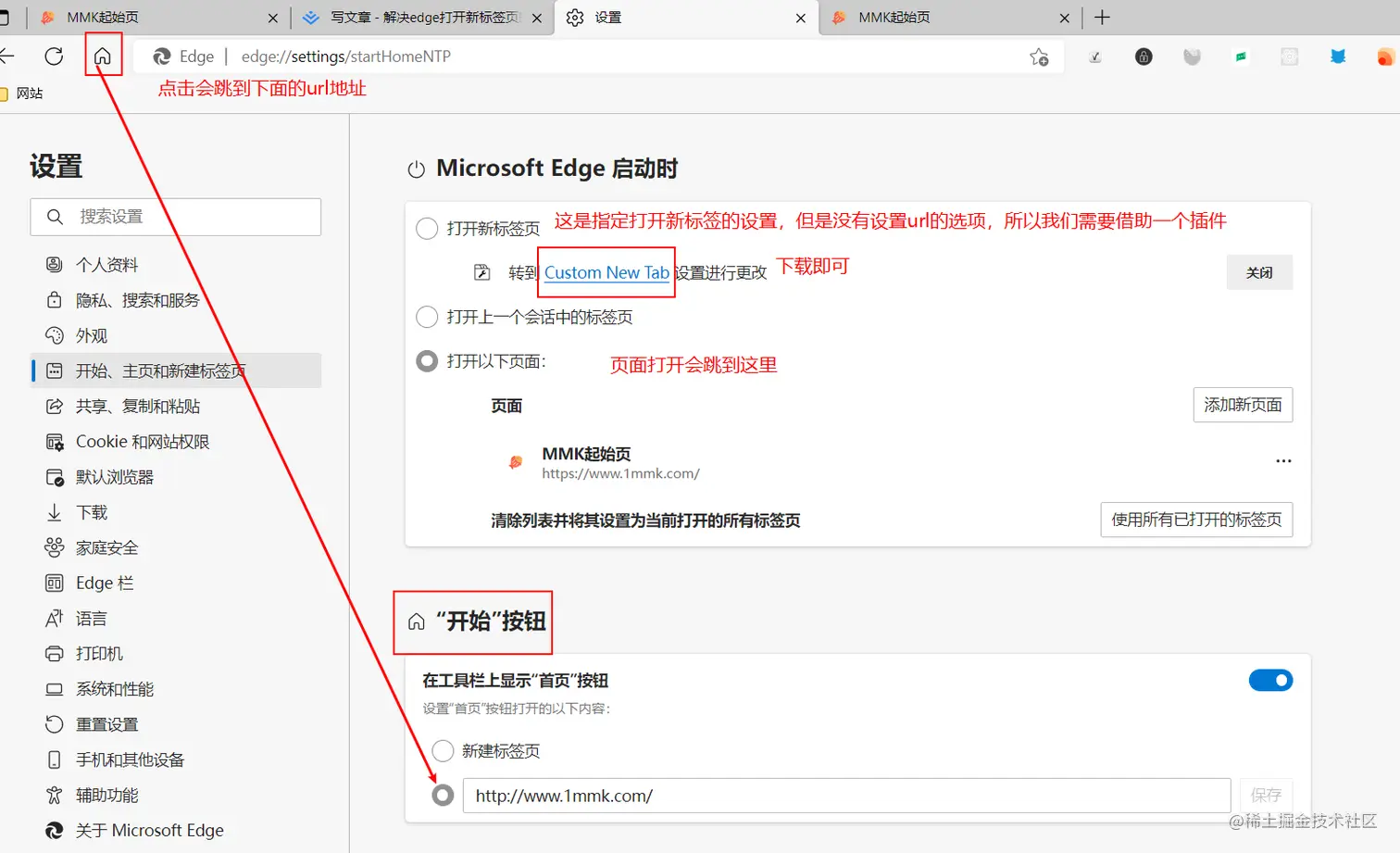Open Cookie 和网站权限 settings section
The width and height of the screenshot is (1400, 853).
(x=176, y=442)
